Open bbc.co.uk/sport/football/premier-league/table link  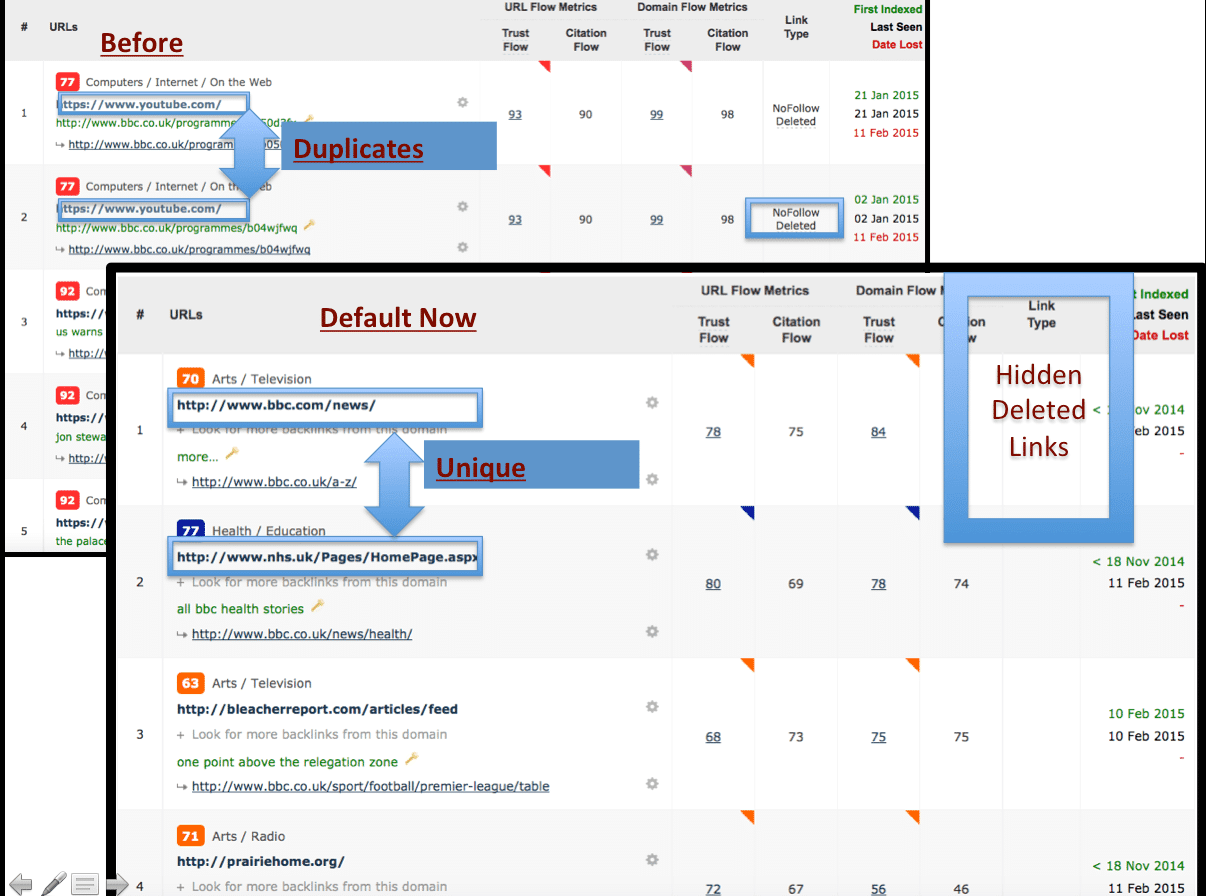(x=370, y=786)
